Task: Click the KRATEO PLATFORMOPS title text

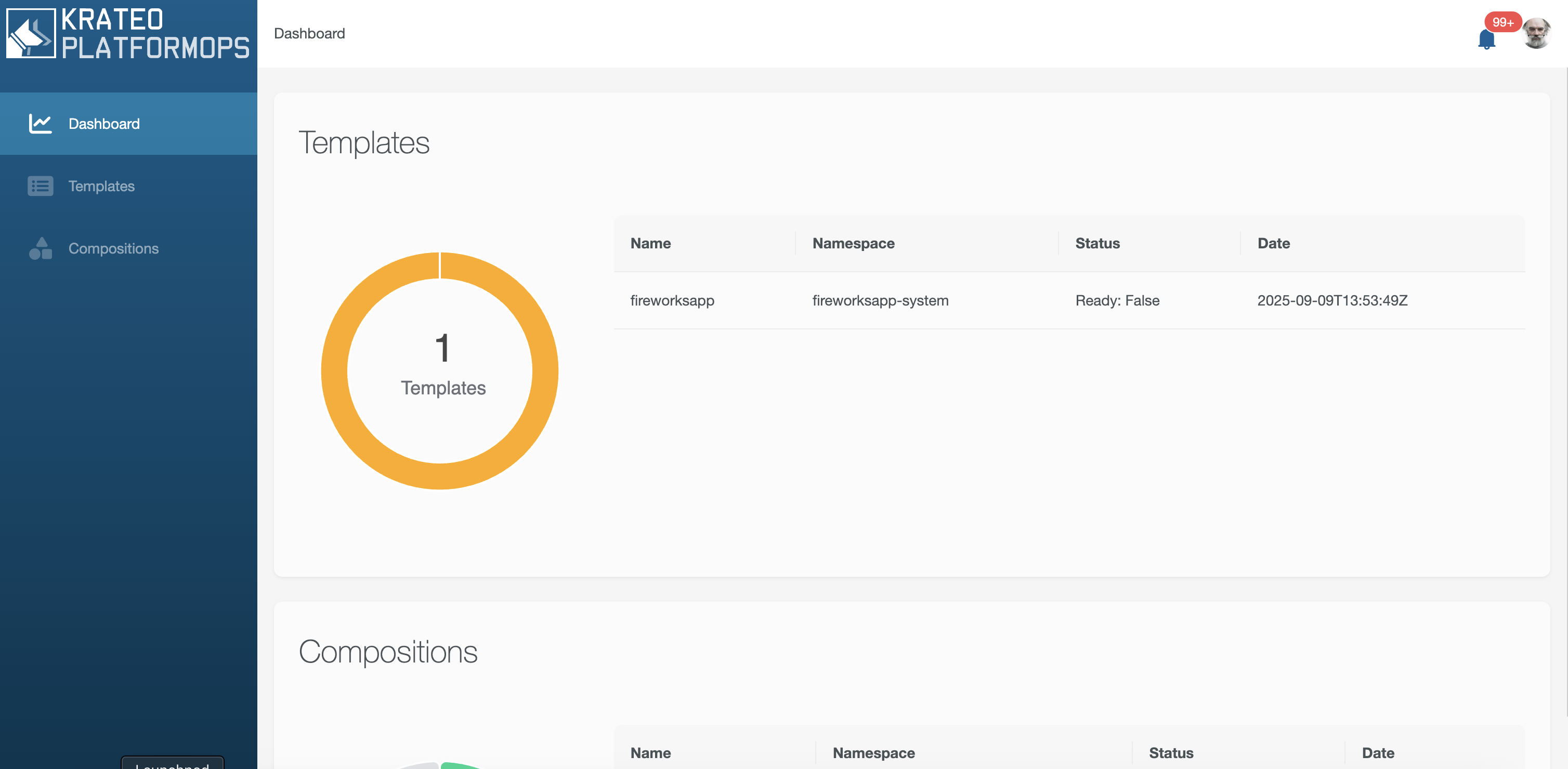Action: click(154, 34)
